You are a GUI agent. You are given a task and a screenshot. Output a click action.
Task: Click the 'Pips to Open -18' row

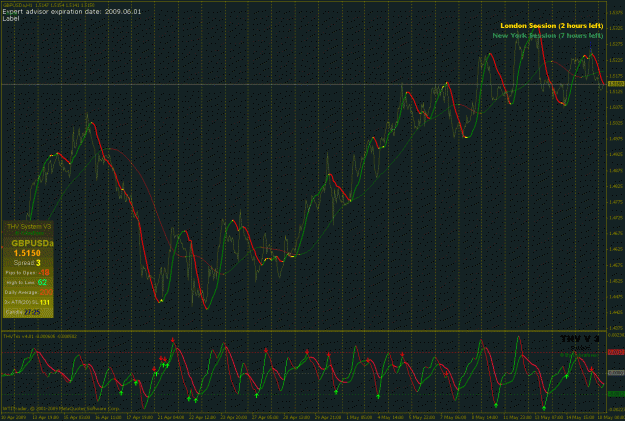pos(28,273)
